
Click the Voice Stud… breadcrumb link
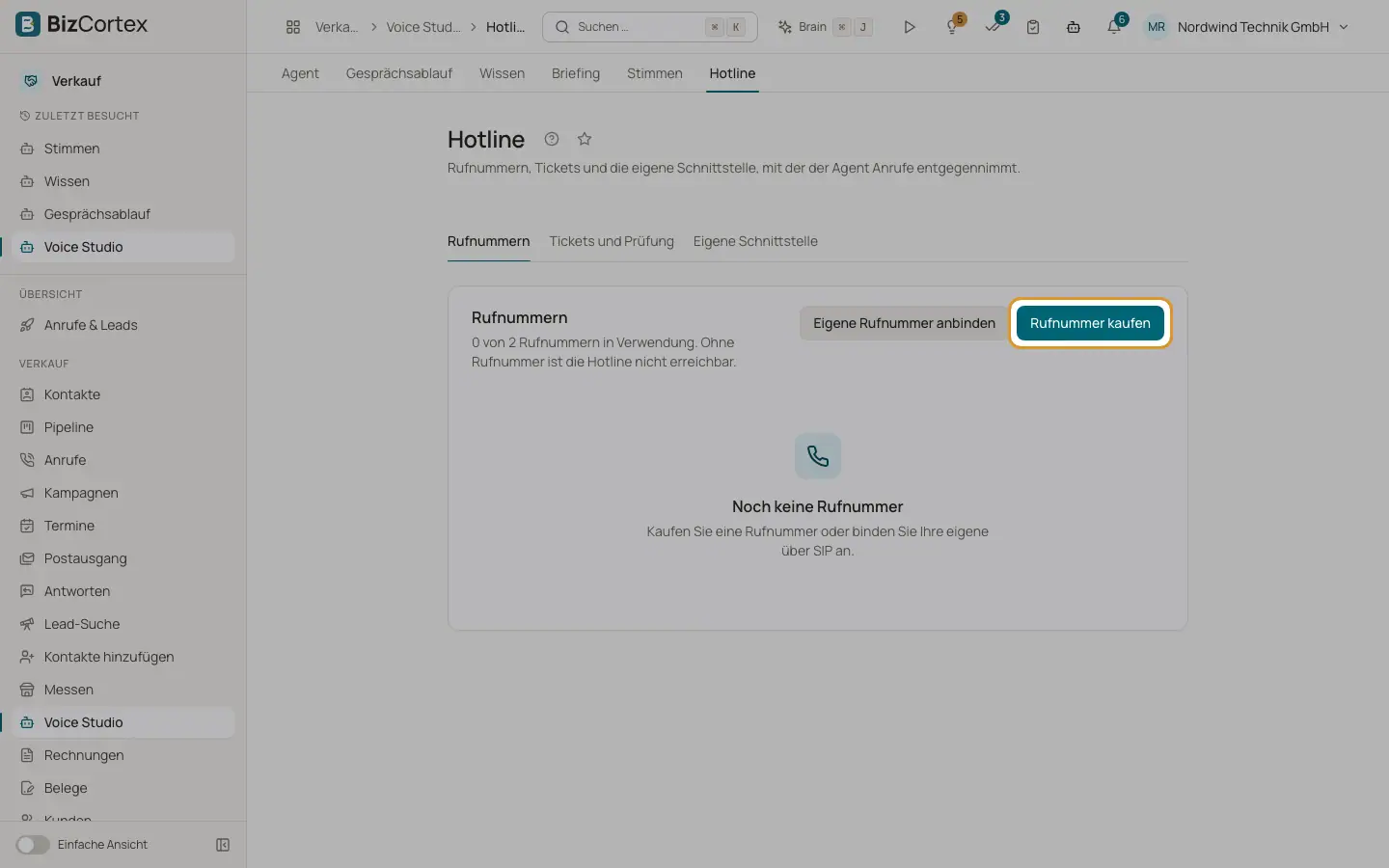(x=423, y=27)
